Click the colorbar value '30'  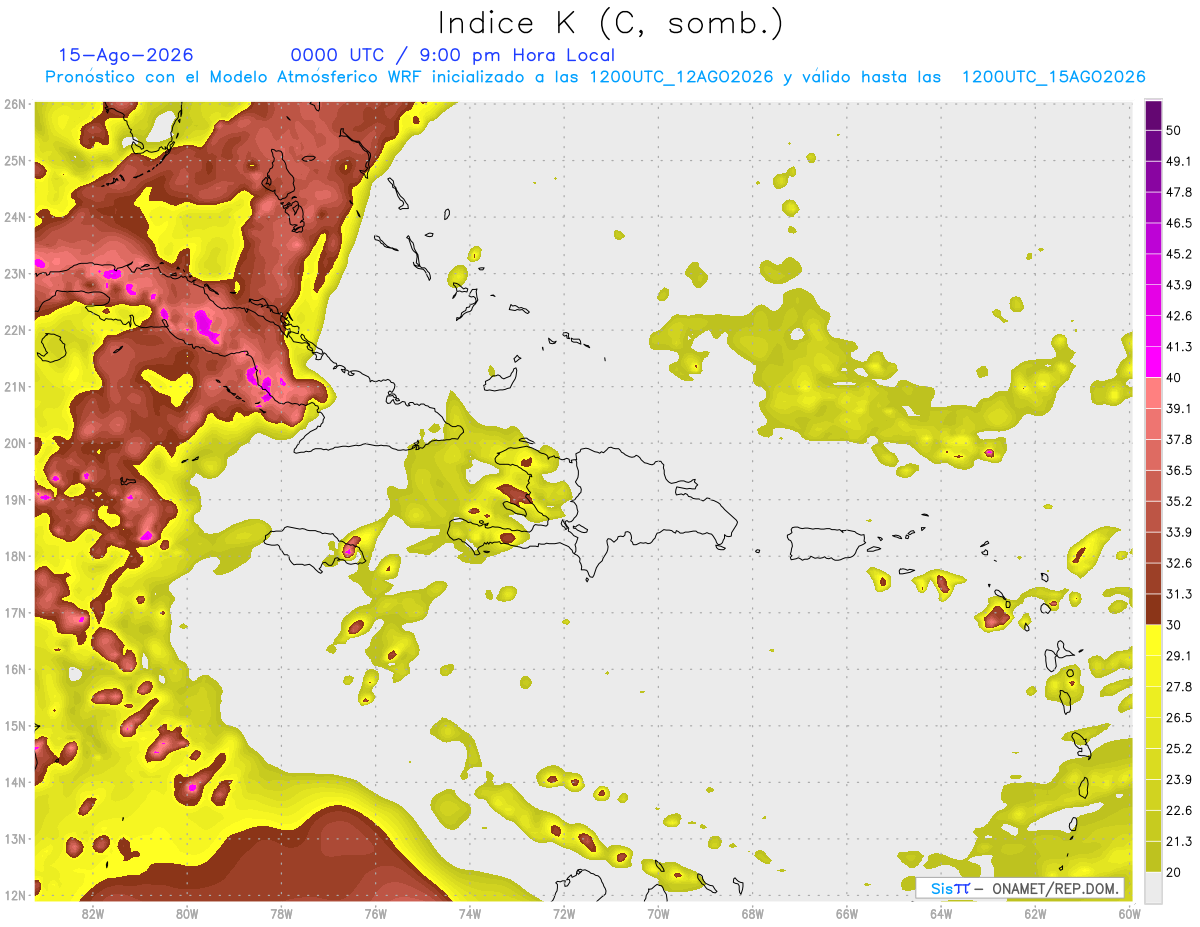(1174, 625)
